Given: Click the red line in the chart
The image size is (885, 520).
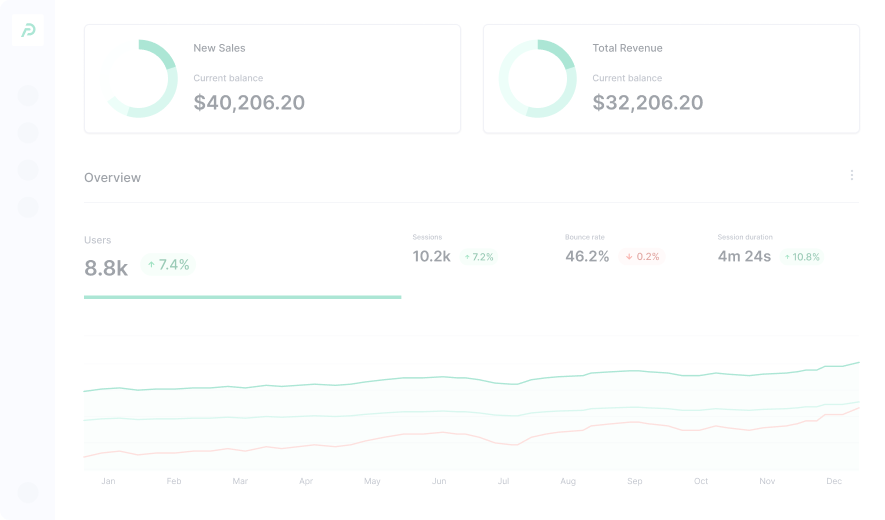Looking at the screenshot, I should (405, 435).
